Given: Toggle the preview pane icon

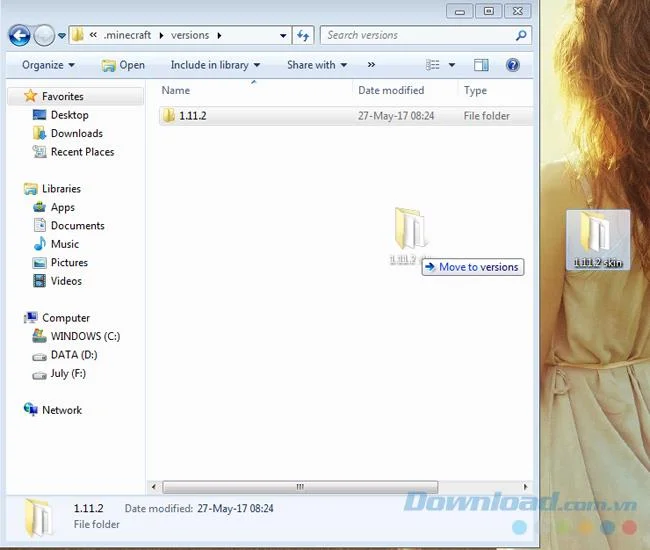Looking at the screenshot, I should 481,65.
